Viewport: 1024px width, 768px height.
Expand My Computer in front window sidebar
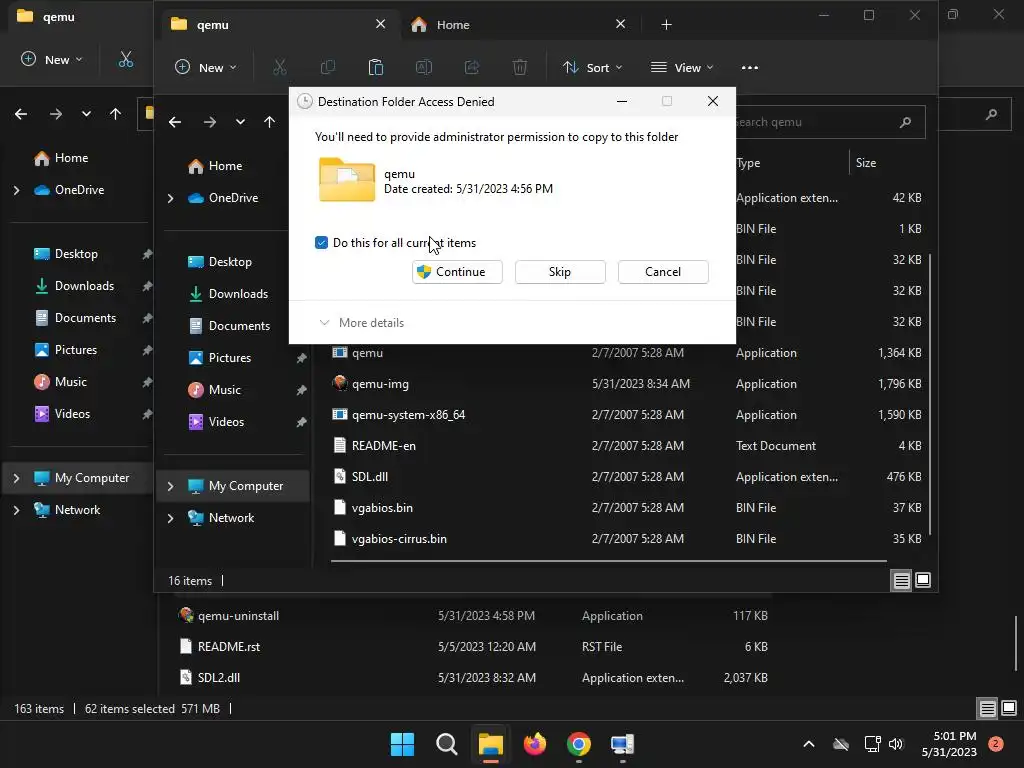click(170, 486)
